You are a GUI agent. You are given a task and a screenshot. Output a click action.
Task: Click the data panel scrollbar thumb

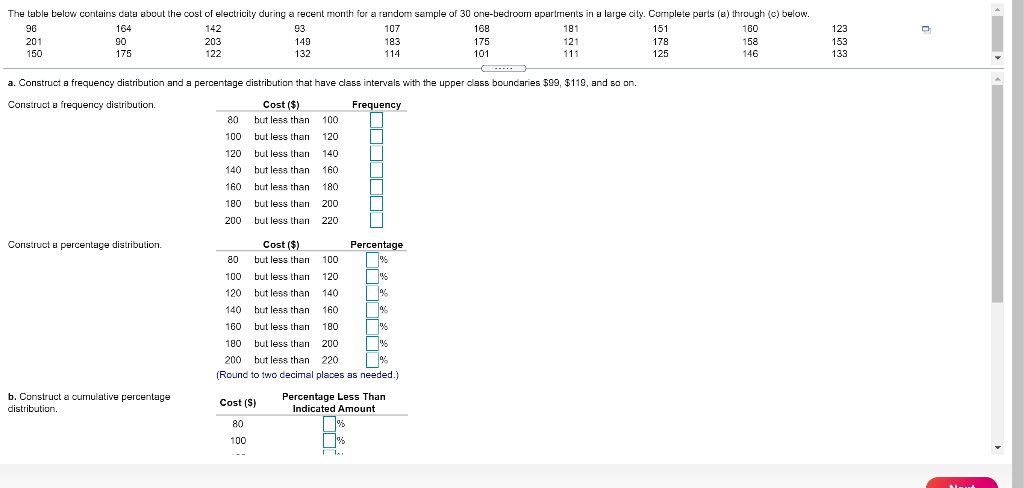(x=997, y=34)
